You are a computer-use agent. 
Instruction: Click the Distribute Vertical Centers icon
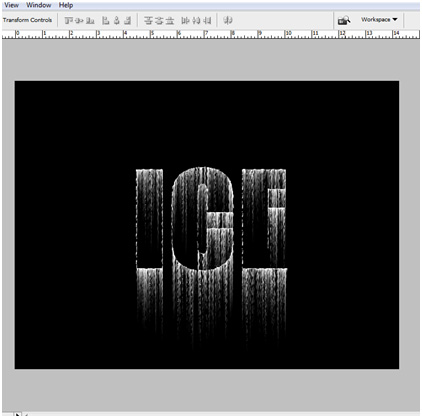[159, 21]
